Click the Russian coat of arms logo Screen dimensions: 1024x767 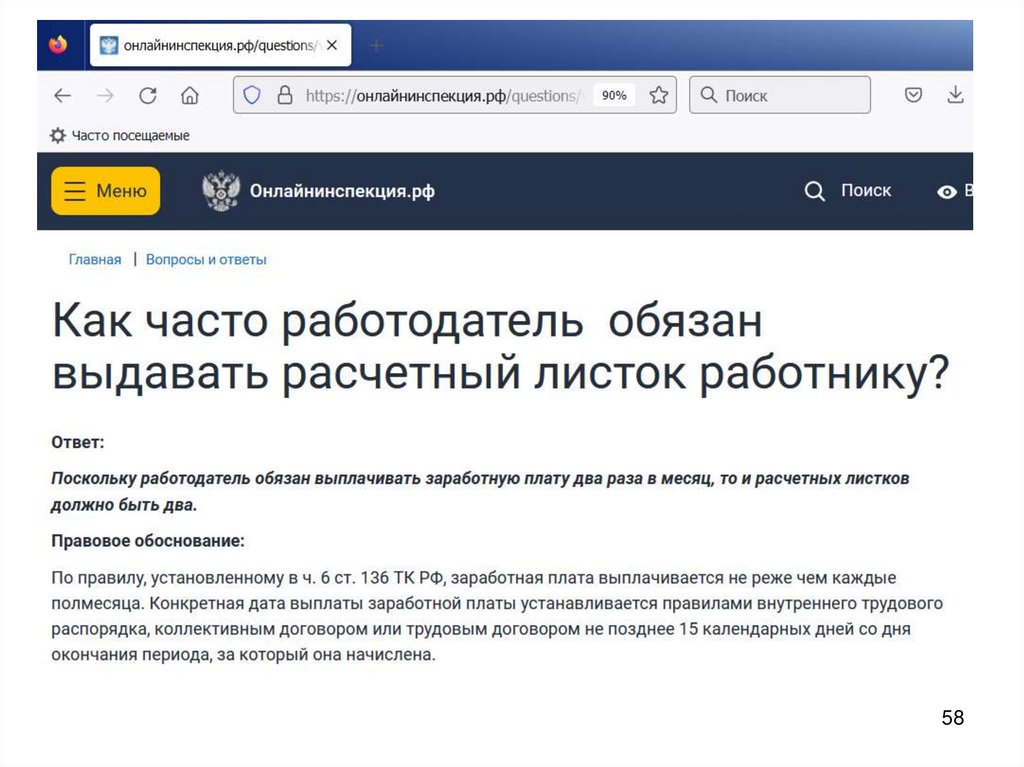(x=221, y=191)
